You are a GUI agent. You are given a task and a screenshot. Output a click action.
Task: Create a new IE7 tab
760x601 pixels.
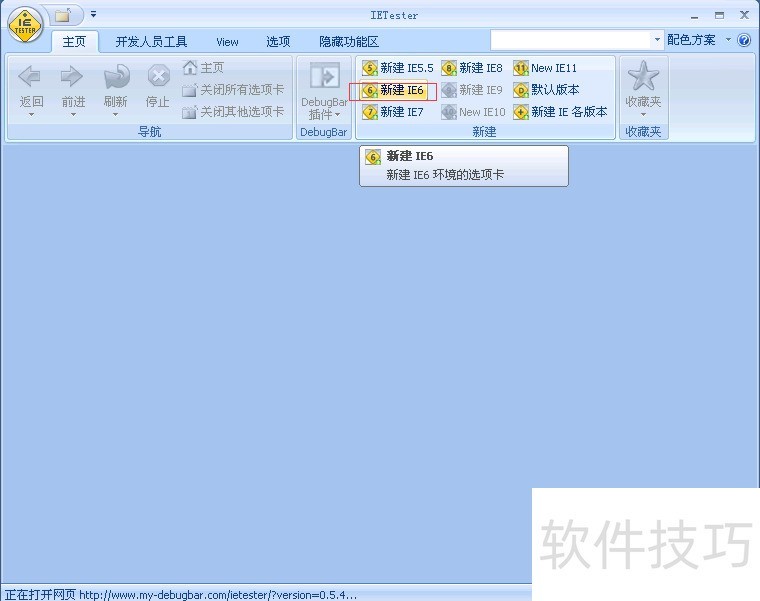[x=393, y=112]
